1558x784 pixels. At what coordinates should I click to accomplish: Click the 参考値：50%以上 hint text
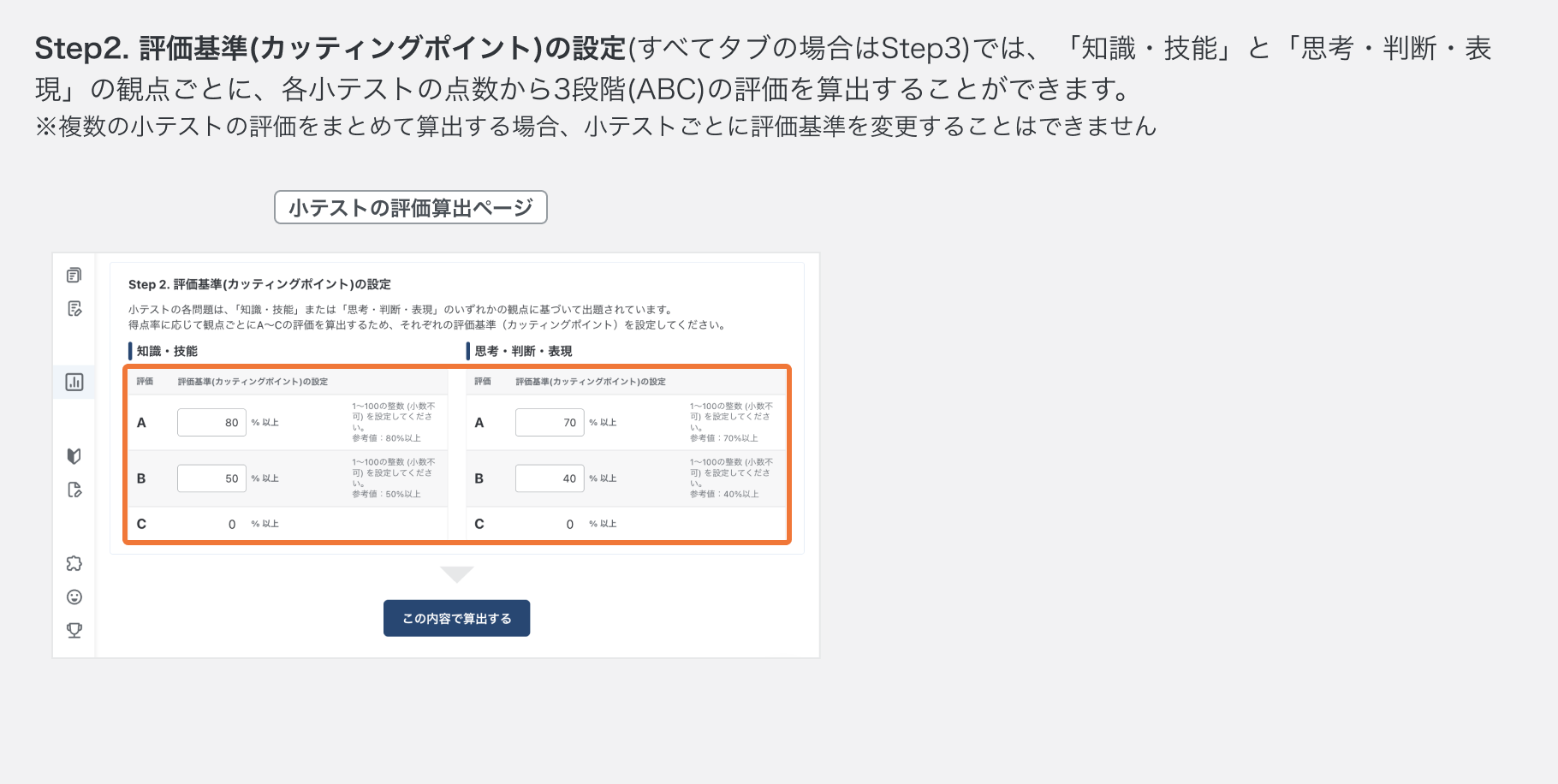(x=386, y=494)
